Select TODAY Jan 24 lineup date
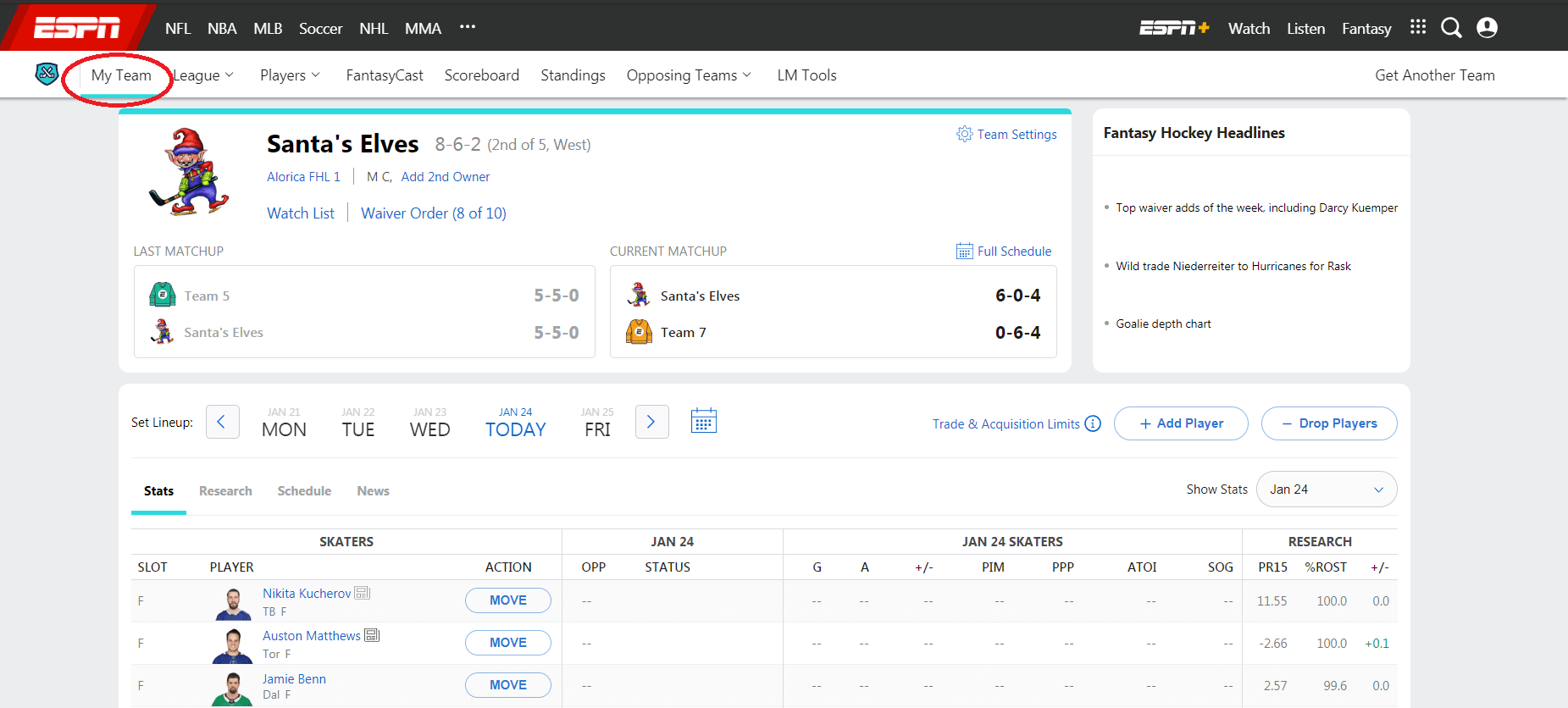The width and height of the screenshot is (1568, 708). pos(516,422)
